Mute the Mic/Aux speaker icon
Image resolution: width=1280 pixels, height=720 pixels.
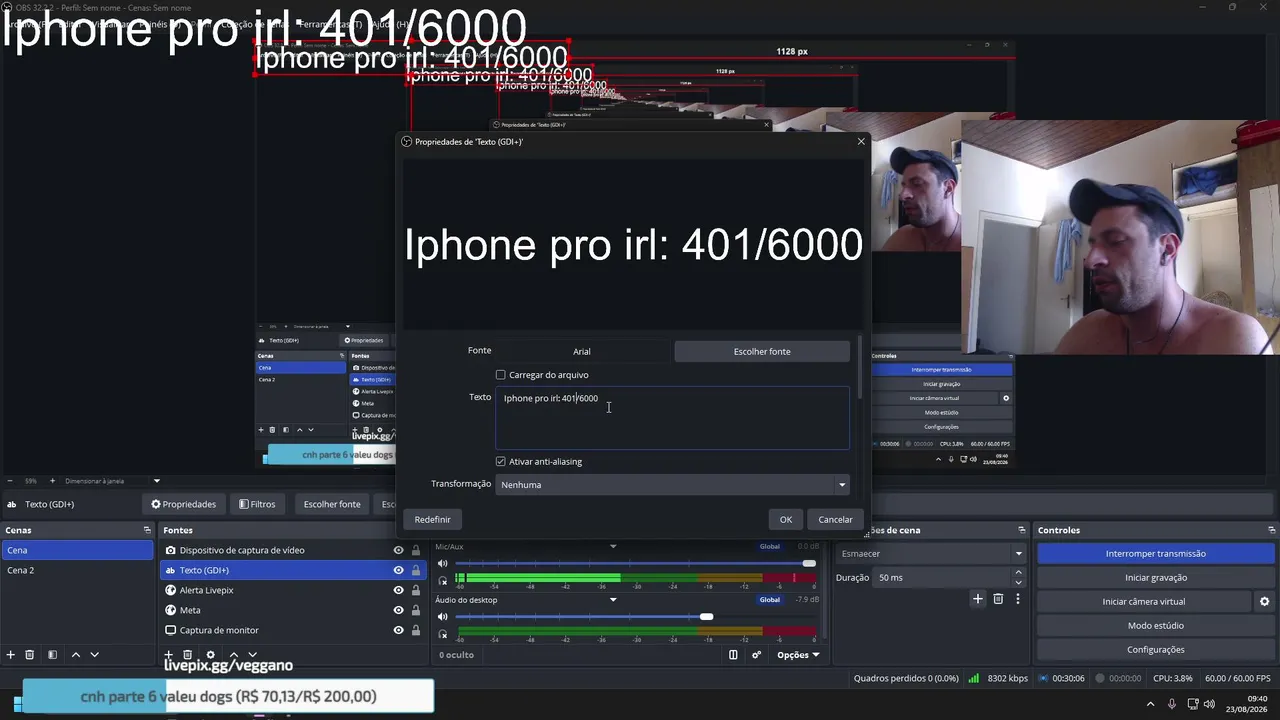tap(443, 564)
